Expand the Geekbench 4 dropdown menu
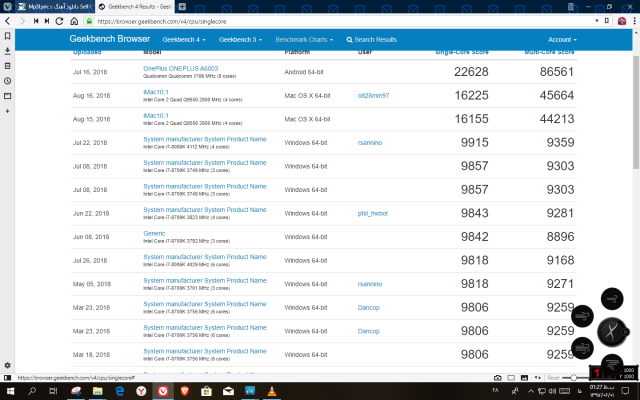Viewport: 640px width, 400px height. click(x=183, y=40)
